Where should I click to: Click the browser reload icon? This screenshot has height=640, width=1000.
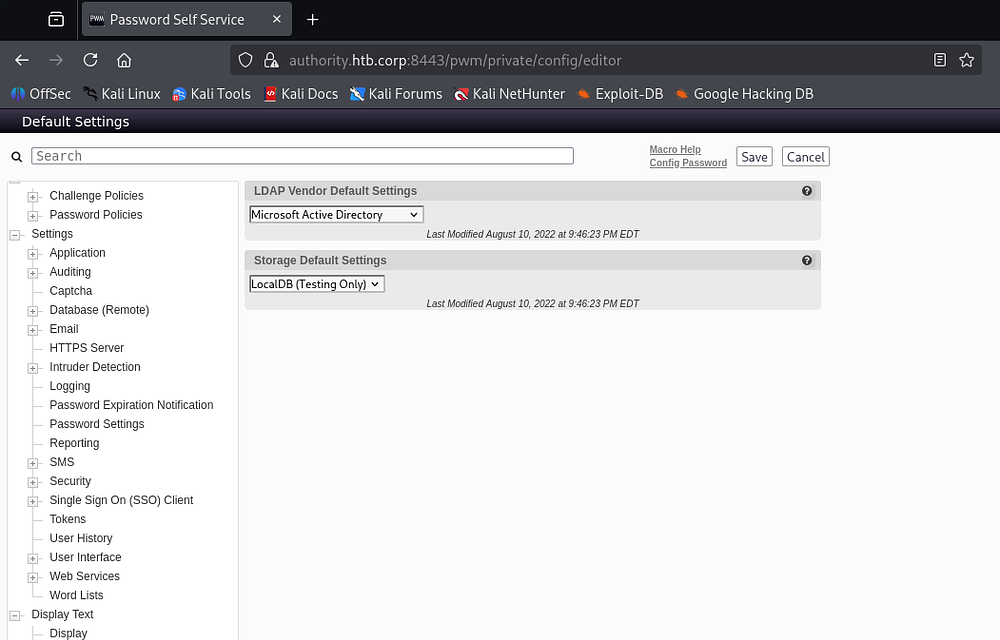click(90, 60)
